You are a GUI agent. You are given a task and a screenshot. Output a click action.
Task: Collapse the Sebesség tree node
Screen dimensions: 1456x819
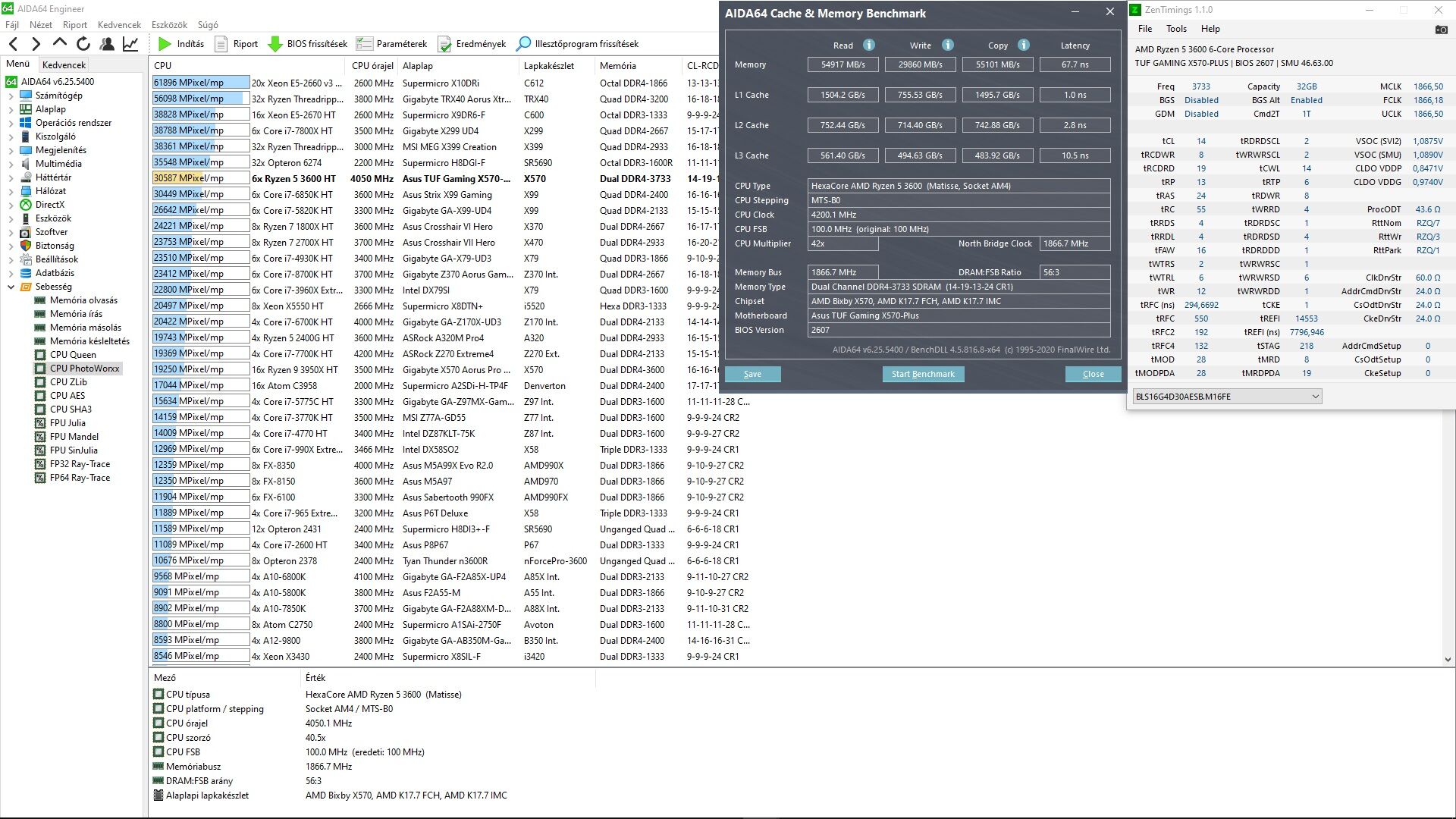(x=11, y=287)
